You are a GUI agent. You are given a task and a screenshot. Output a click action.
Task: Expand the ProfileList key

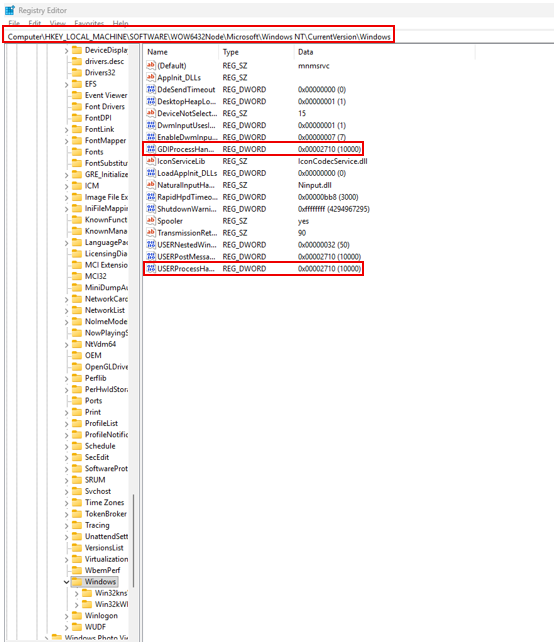(x=66, y=424)
